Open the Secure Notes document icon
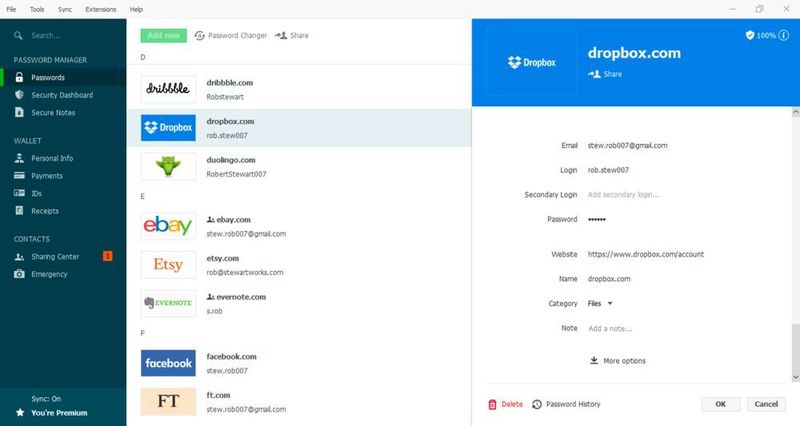This screenshot has height=426, width=800. [x=19, y=112]
